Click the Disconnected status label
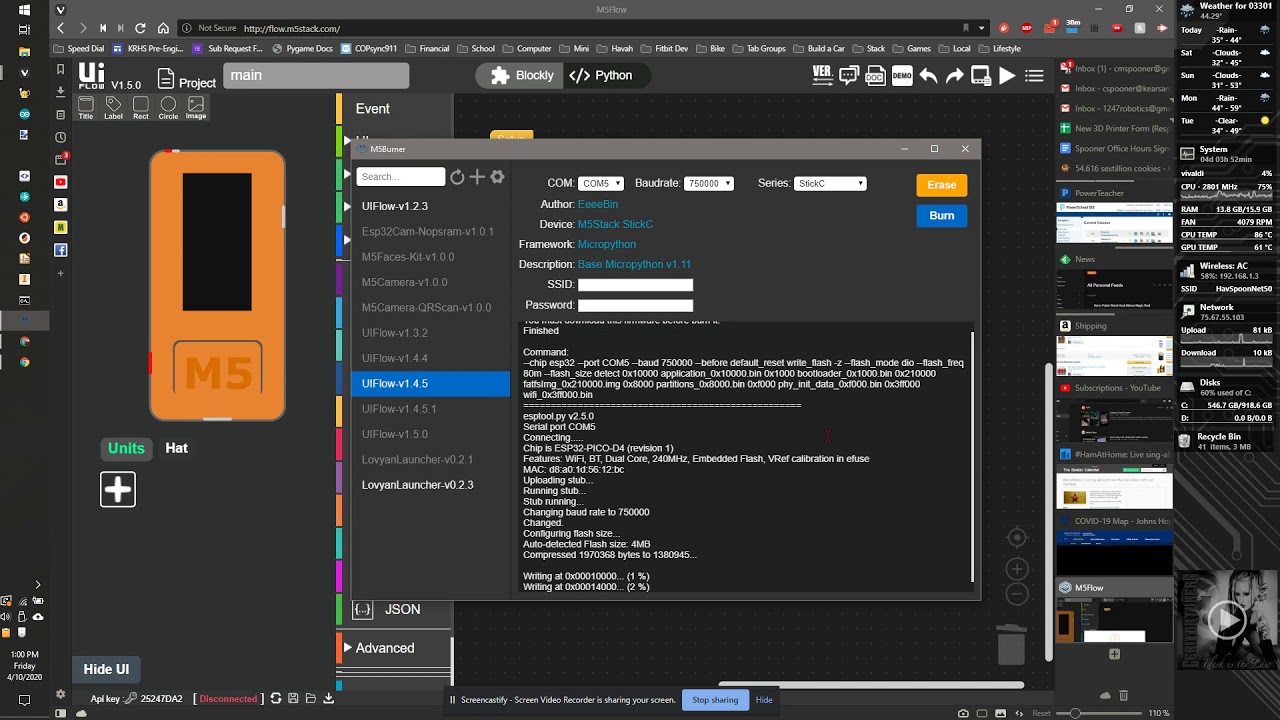 pyautogui.click(x=228, y=699)
